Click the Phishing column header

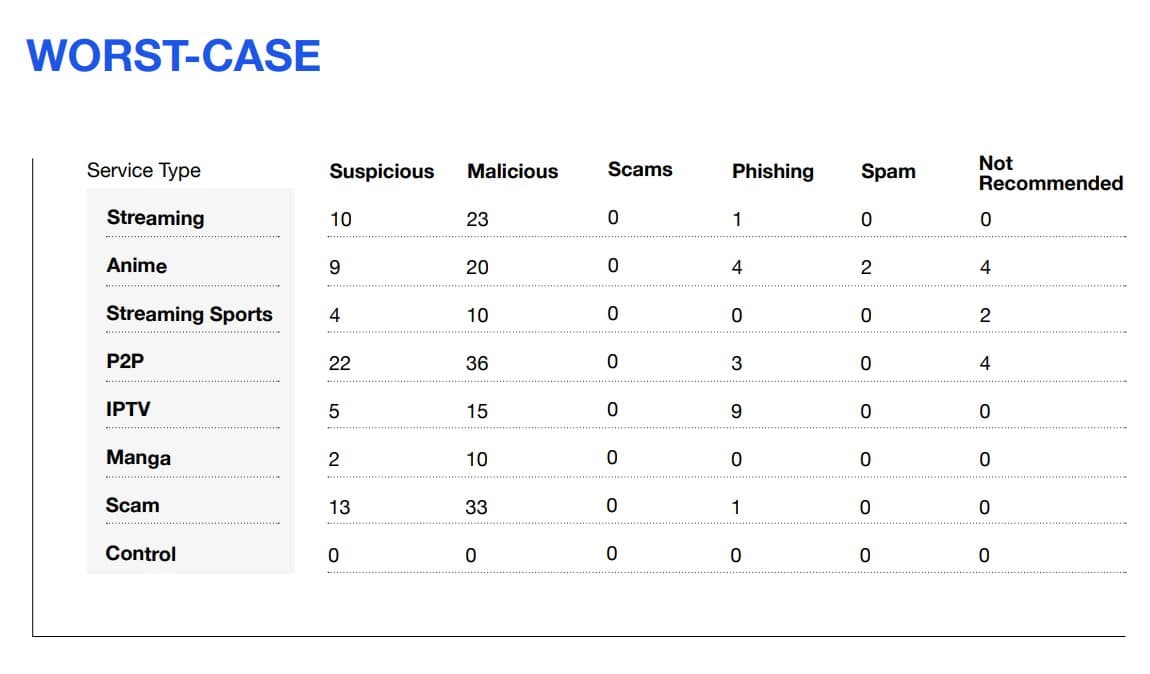[772, 172]
